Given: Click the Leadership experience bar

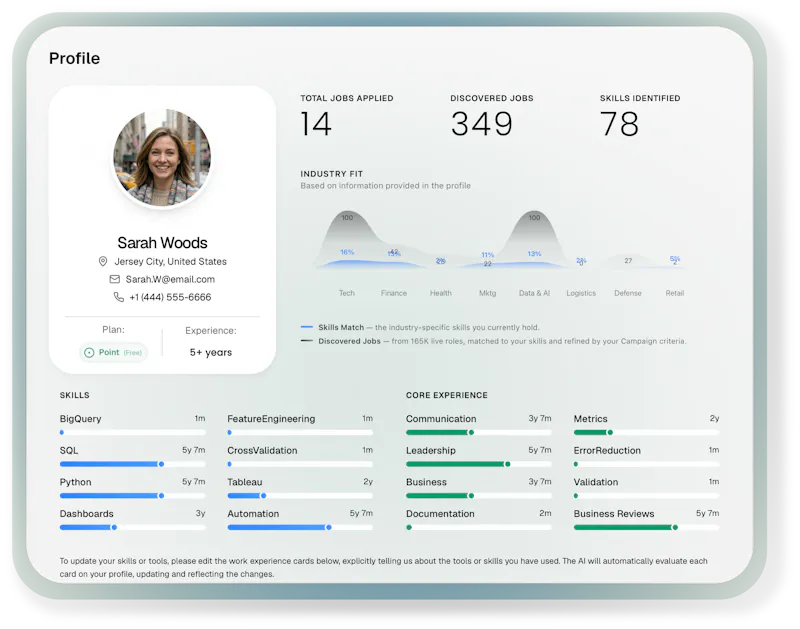Looking at the screenshot, I should click(x=479, y=464).
